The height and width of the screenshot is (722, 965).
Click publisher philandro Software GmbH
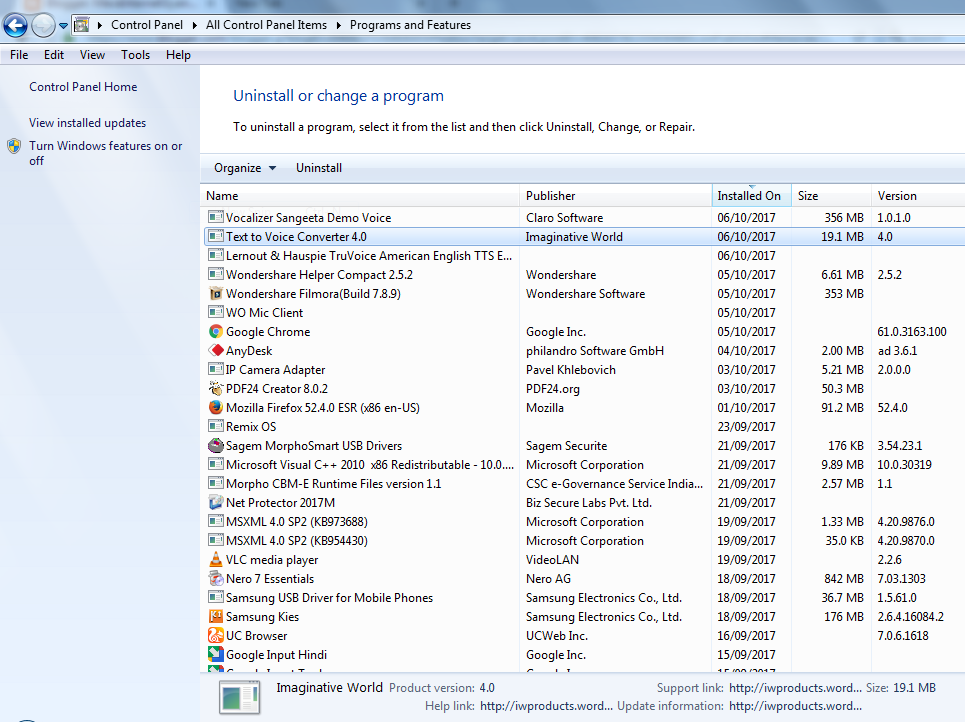595,351
